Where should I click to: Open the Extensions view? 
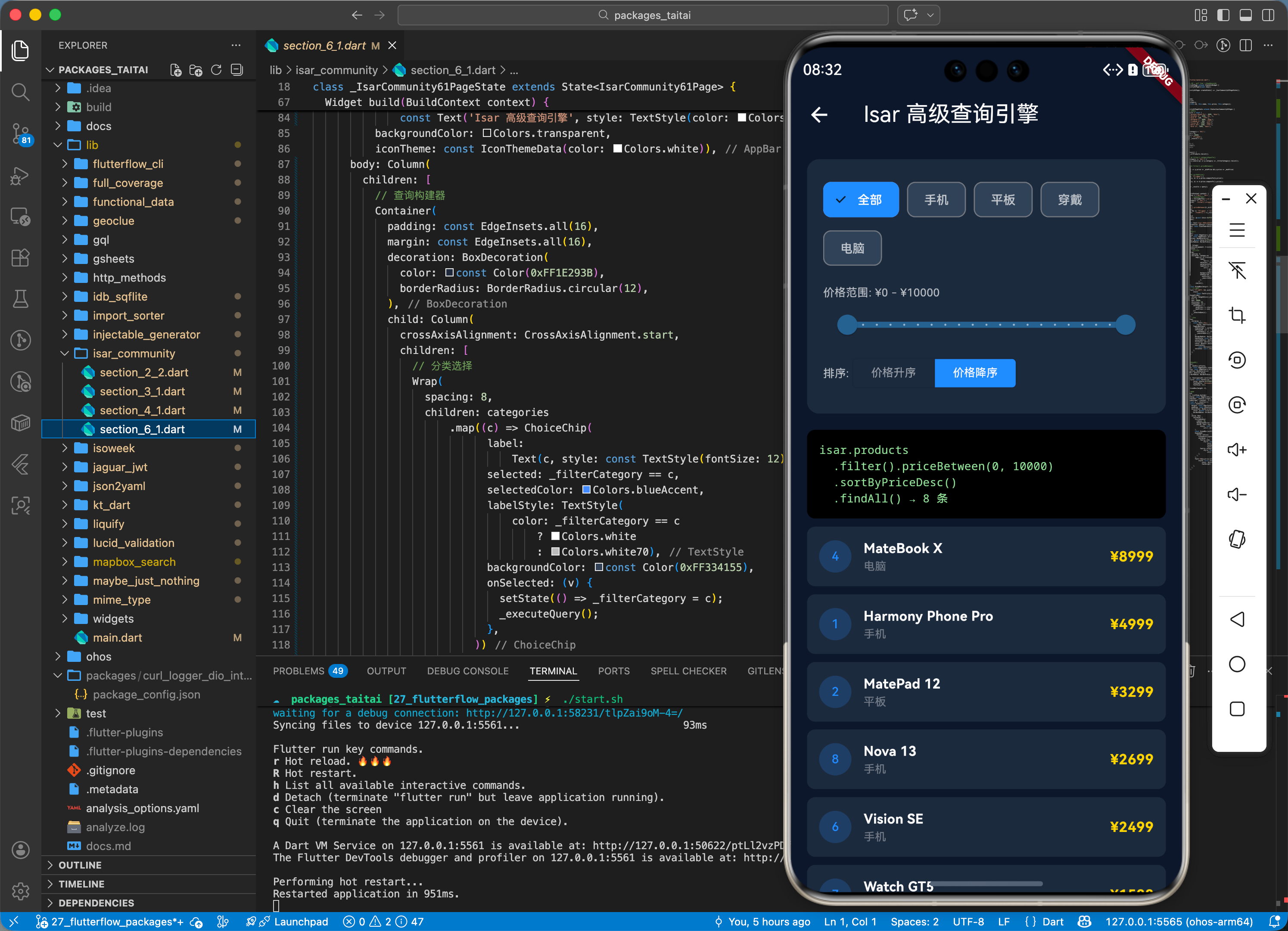pyautogui.click(x=20, y=258)
